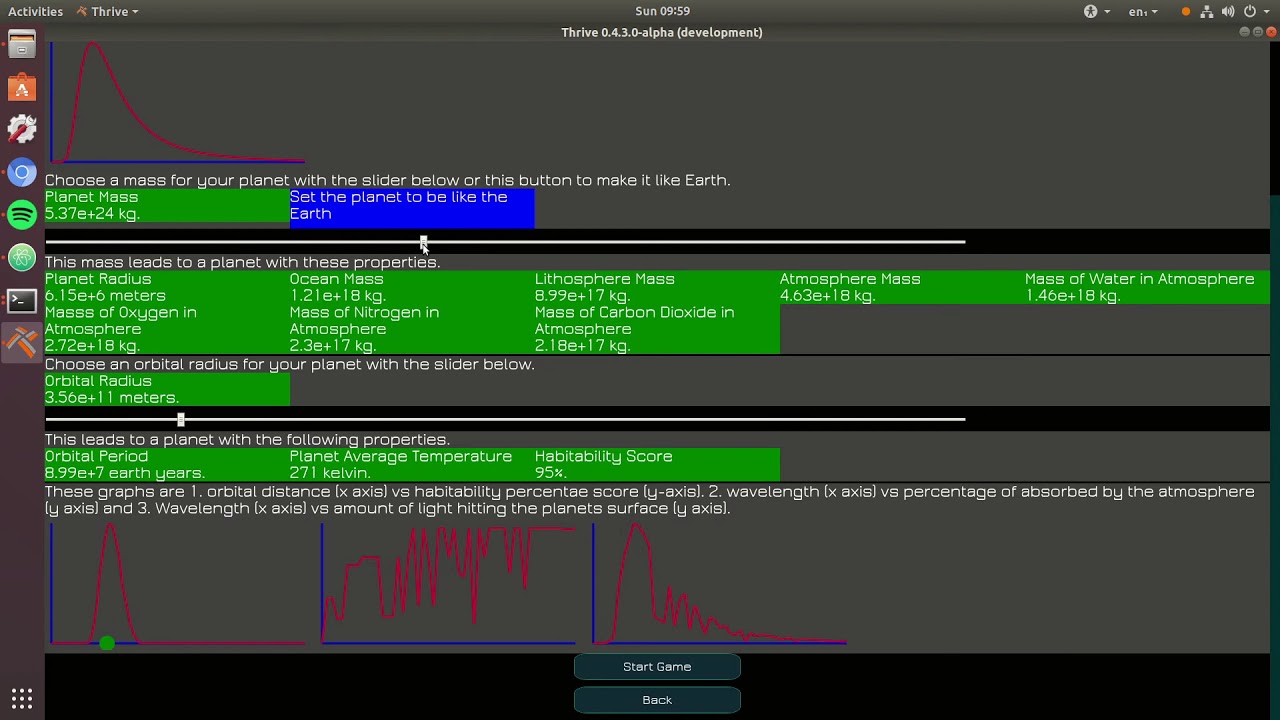Launch Ubuntu Software from the dock
The width and height of the screenshot is (1280, 720).
click(x=22, y=88)
